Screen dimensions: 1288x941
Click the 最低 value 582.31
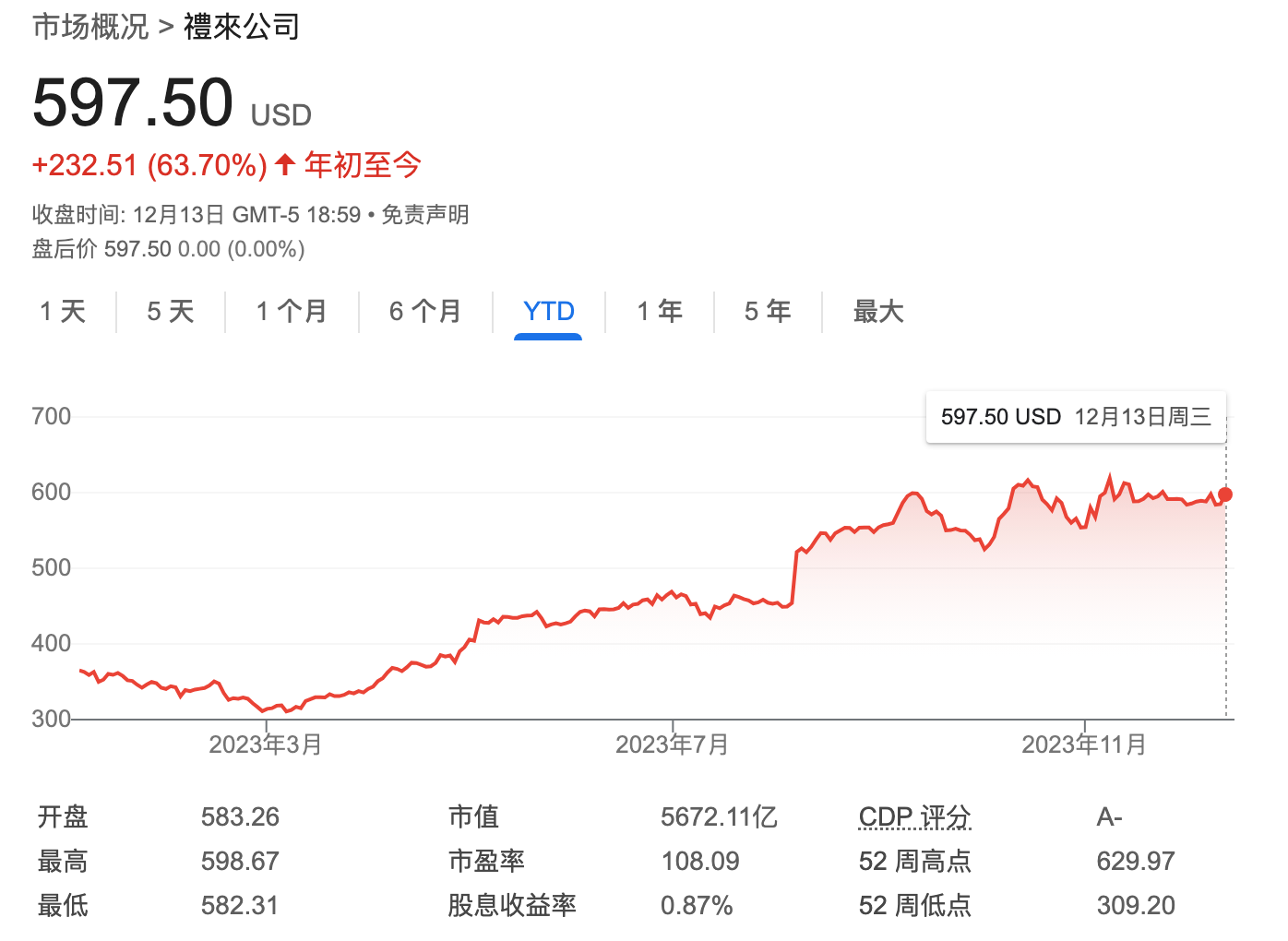pos(240,905)
